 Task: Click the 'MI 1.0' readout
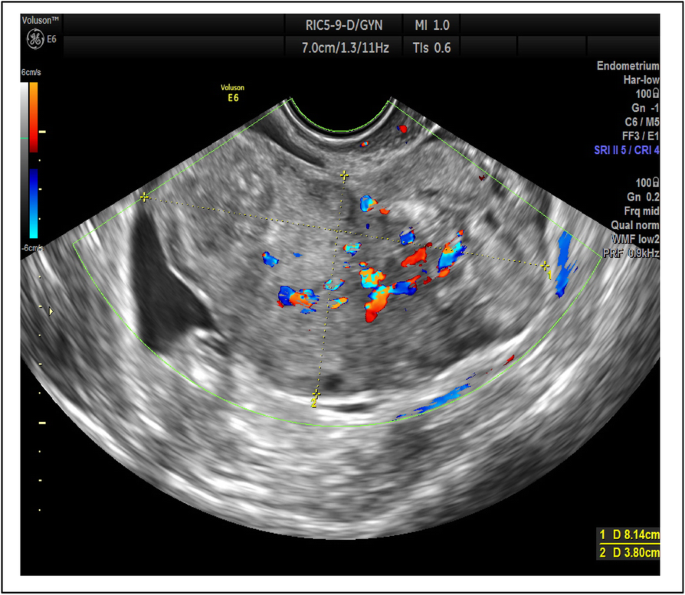tap(432, 25)
